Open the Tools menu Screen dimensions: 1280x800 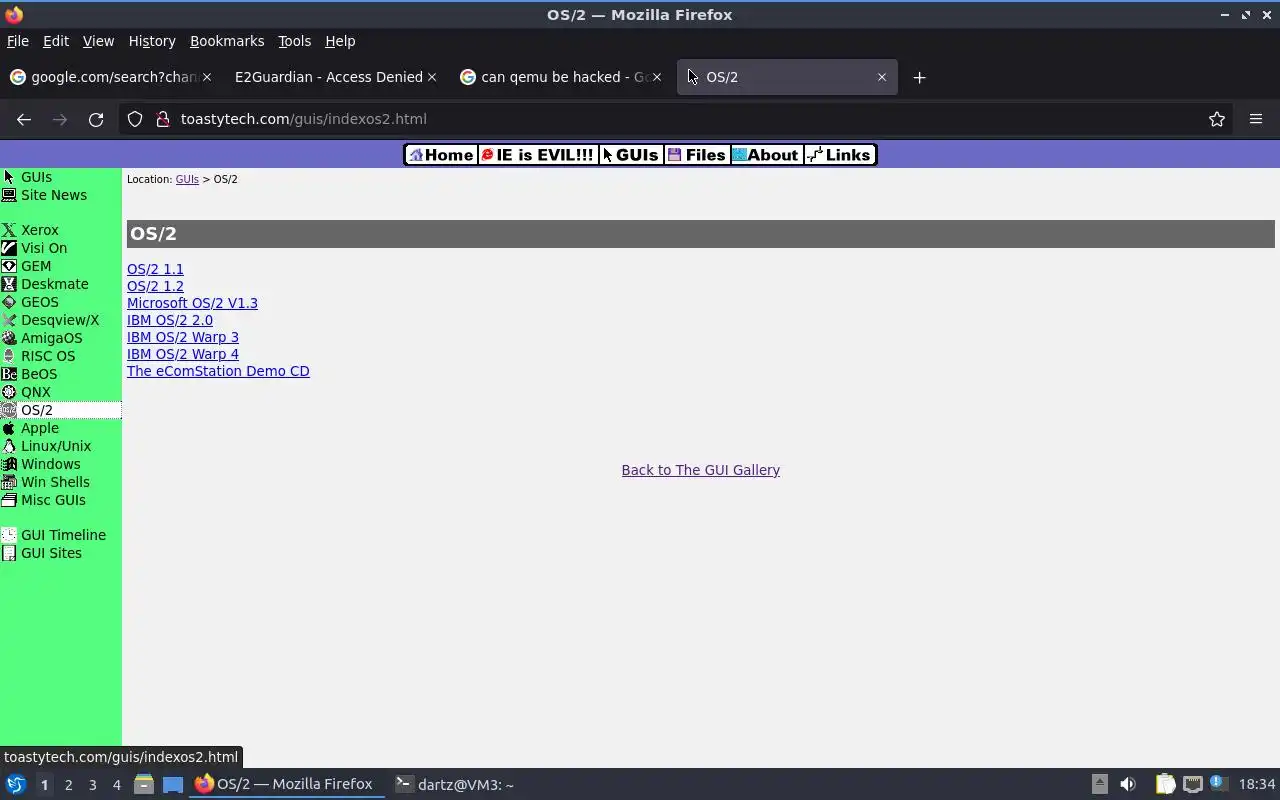click(x=294, y=41)
